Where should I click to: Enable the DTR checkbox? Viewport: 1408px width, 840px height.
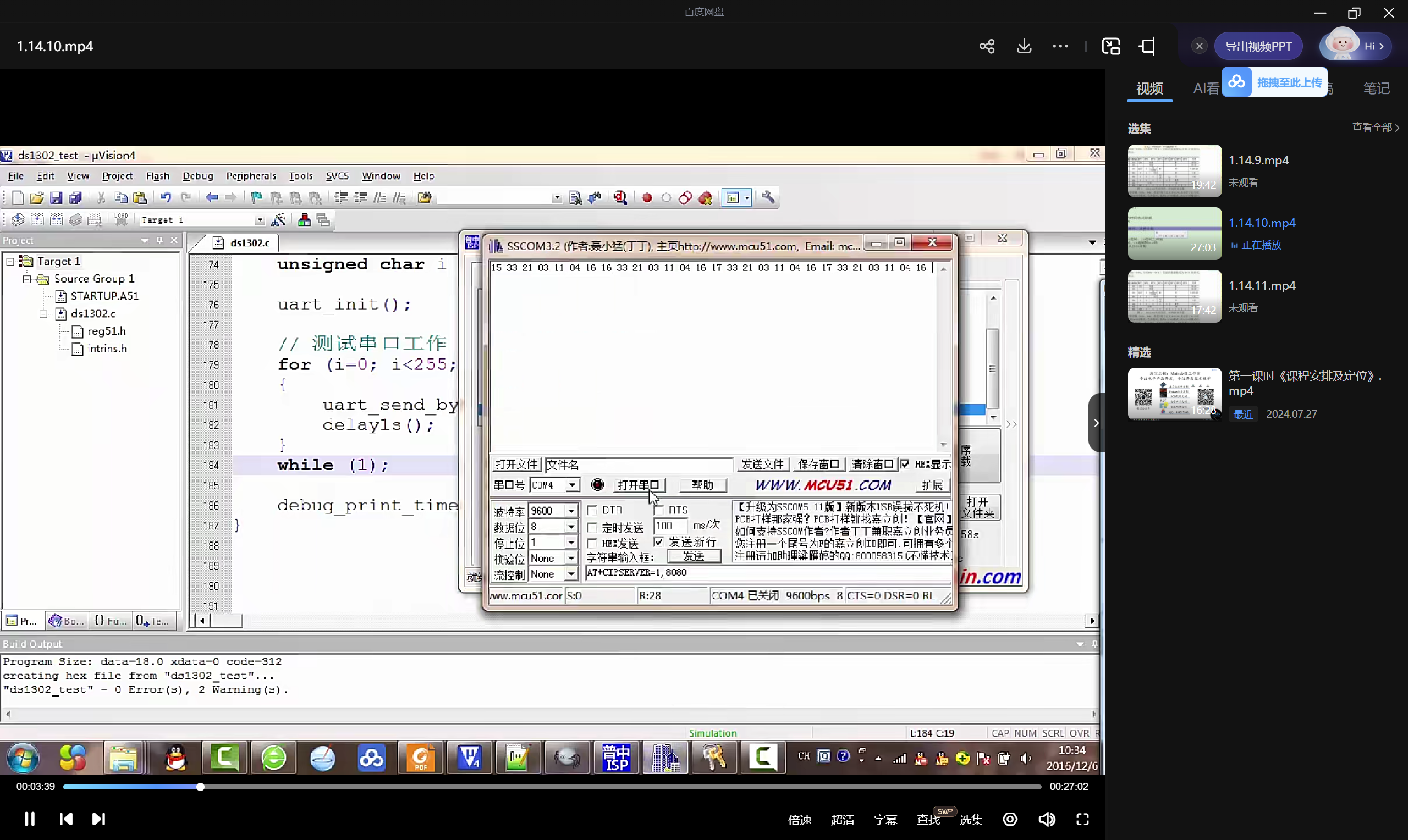click(592, 510)
